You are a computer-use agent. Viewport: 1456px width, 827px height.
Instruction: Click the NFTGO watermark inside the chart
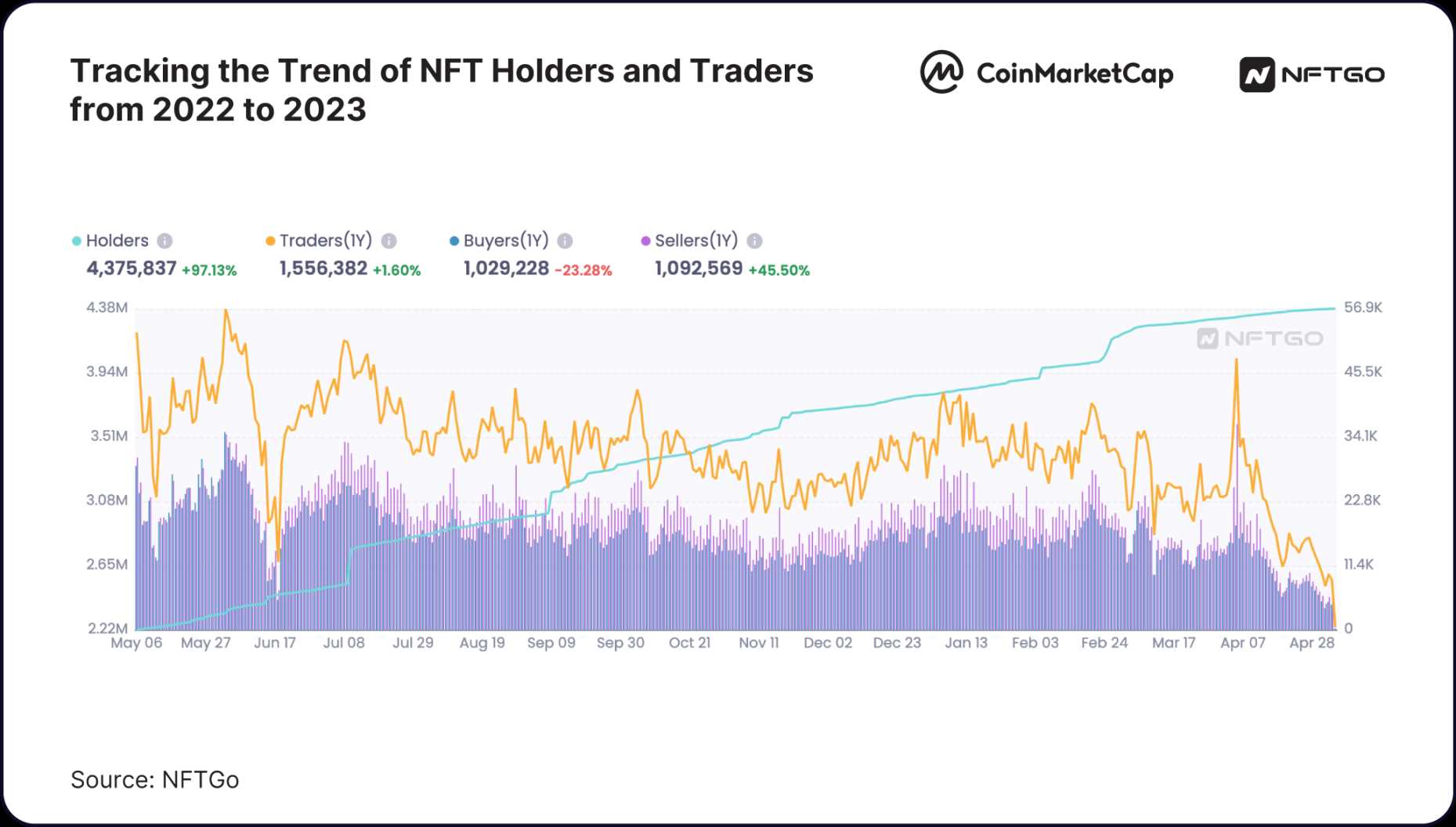pyautogui.click(x=1259, y=338)
